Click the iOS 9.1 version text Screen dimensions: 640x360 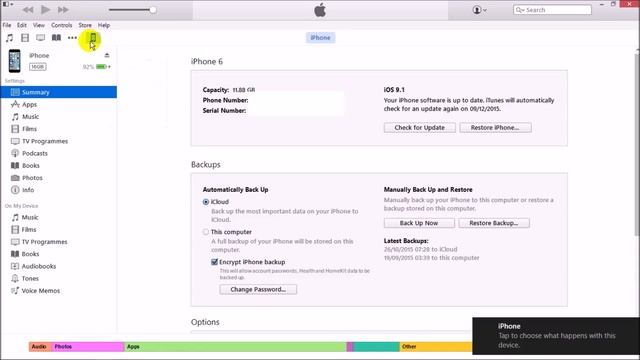pos(394,90)
